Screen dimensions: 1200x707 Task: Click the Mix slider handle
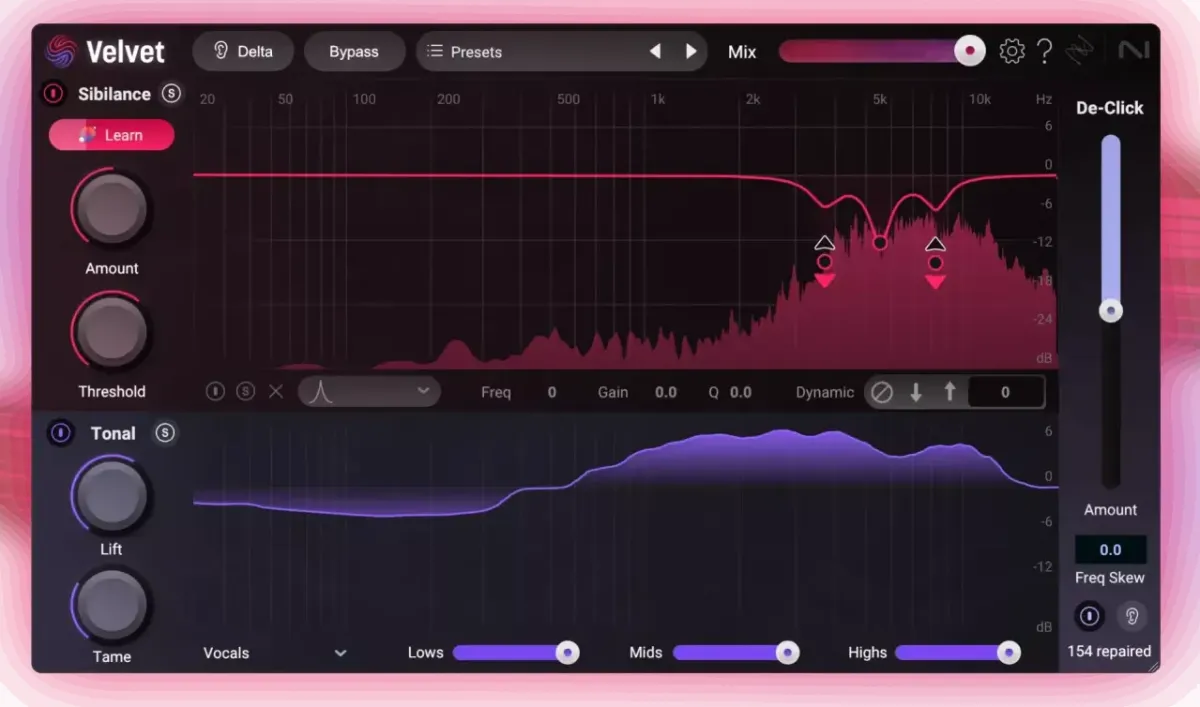pos(969,51)
